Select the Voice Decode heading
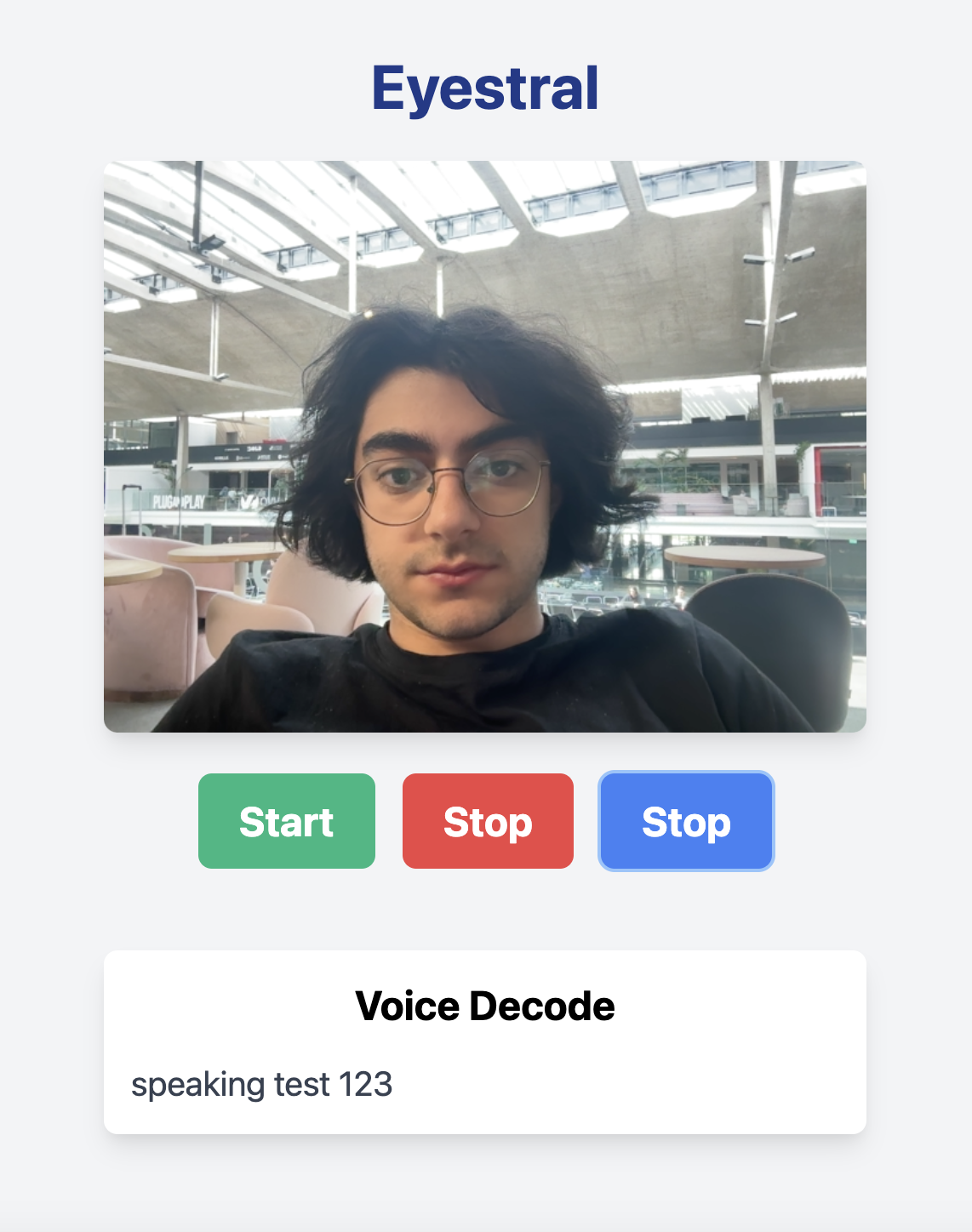 pyautogui.click(x=485, y=1006)
